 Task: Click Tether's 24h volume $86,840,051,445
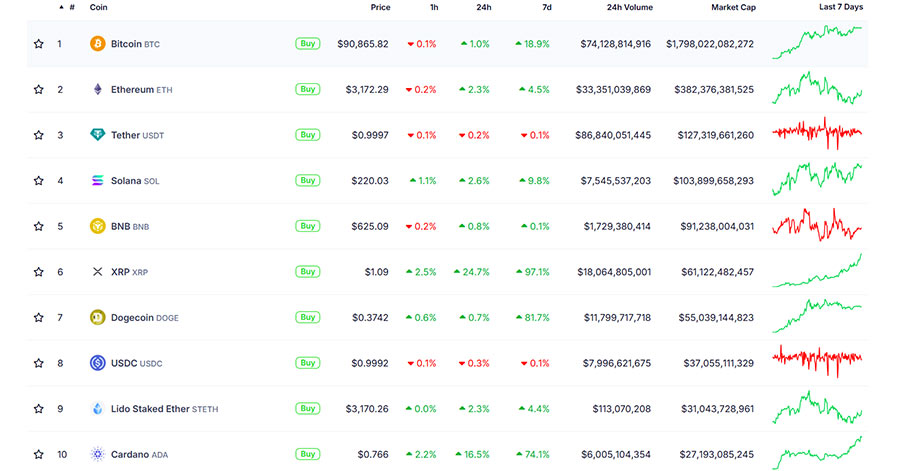(613, 135)
